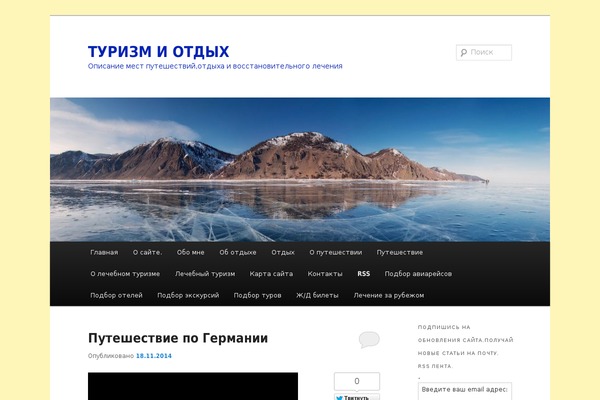Click the tagline Описание мест путешествий
The image size is (600, 400).
[215, 66]
